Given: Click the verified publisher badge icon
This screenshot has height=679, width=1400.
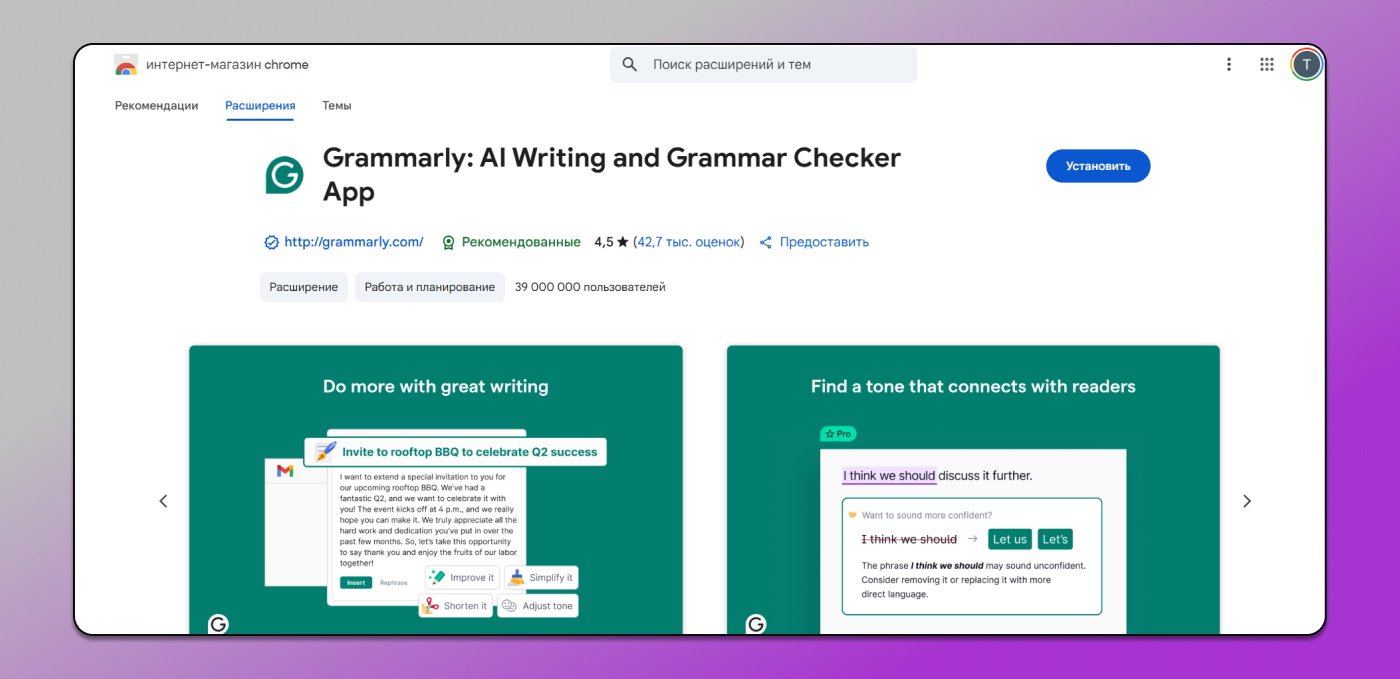Looking at the screenshot, I should pyautogui.click(x=270, y=242).
